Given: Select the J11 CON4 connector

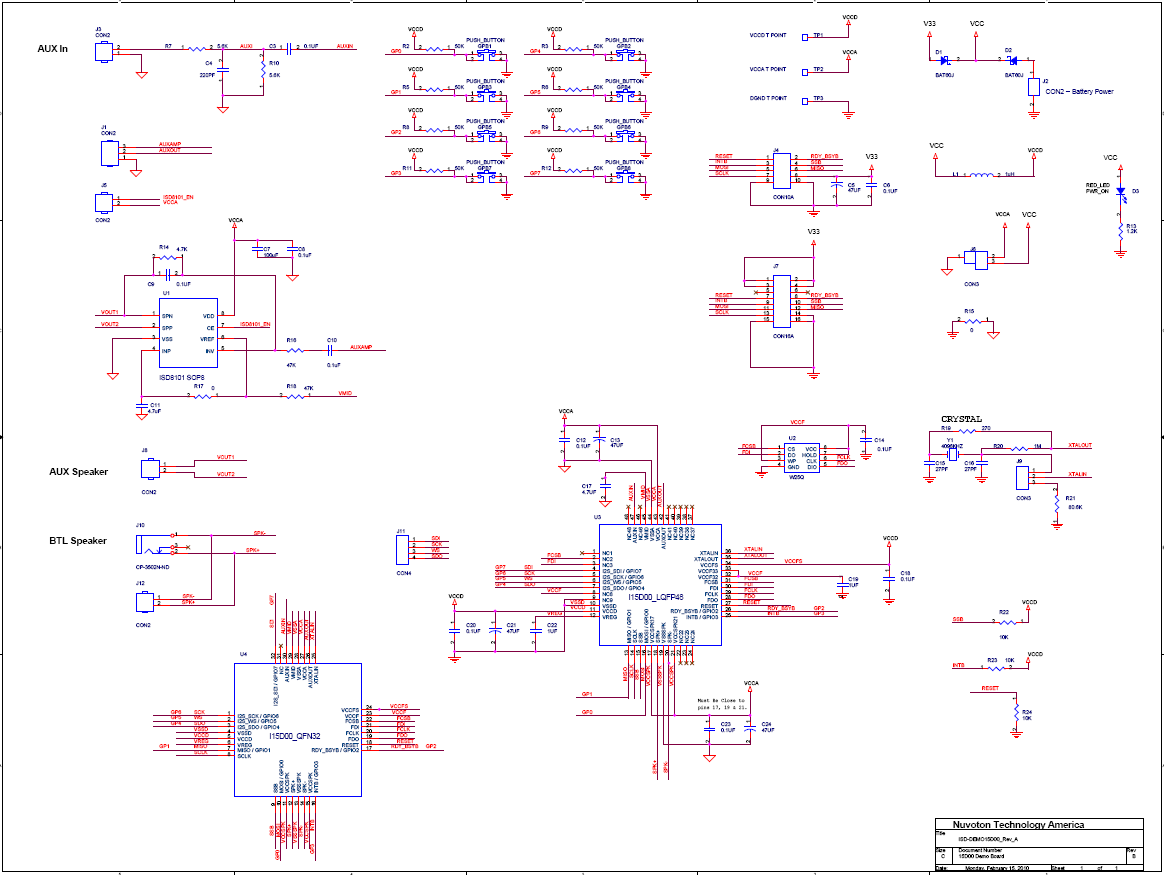Looking at the screenshot, I should pos(402,549).
